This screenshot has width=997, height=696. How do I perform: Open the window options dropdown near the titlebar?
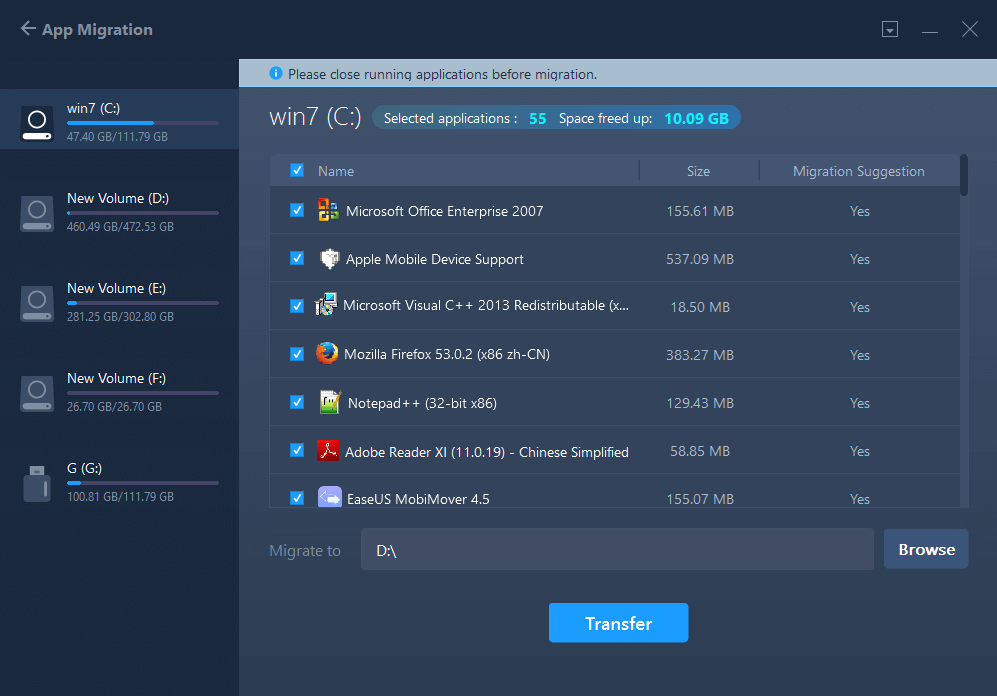pyautogui.click(x=889, y=29)
